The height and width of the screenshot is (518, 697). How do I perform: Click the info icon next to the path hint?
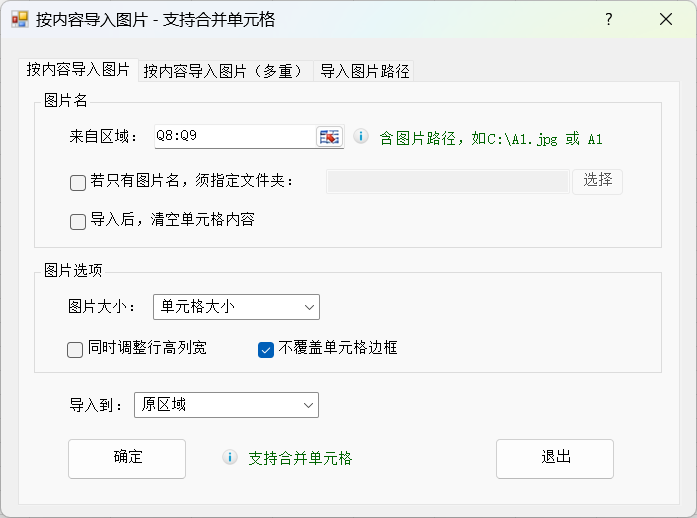coord(361,137)
